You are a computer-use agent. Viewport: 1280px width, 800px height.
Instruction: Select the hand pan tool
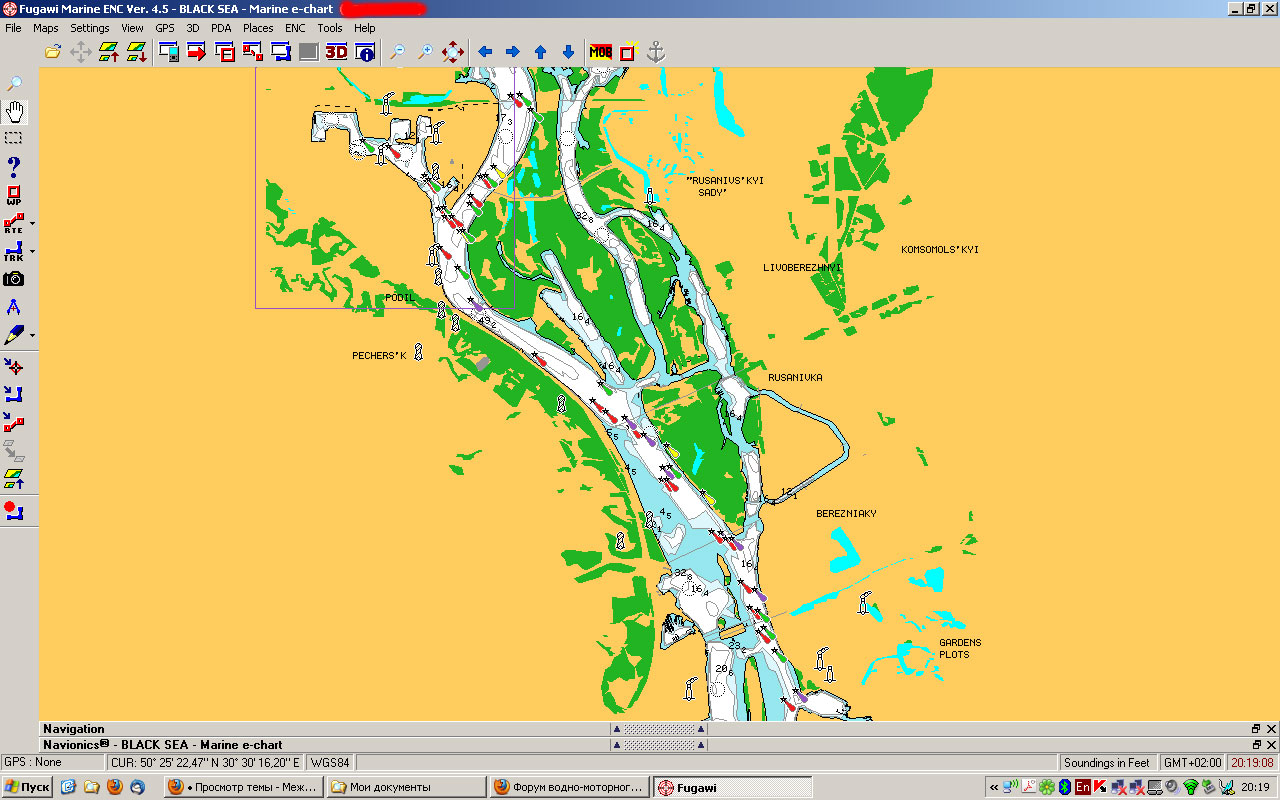14,111
